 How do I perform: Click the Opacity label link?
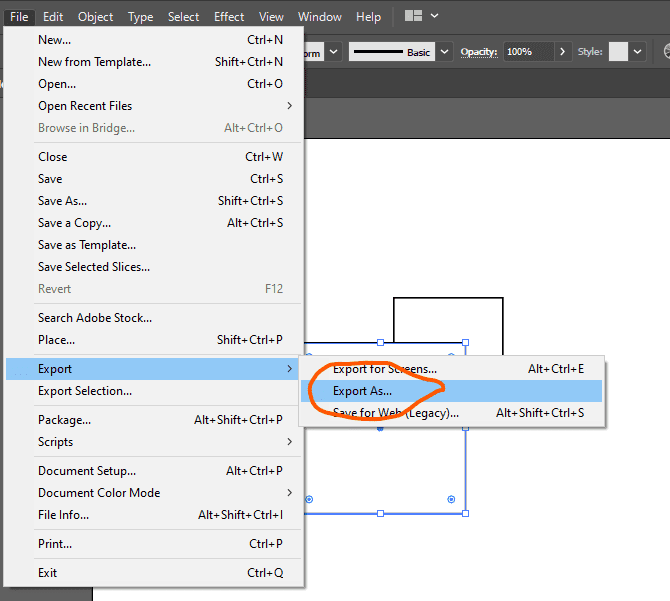point(479,52)
